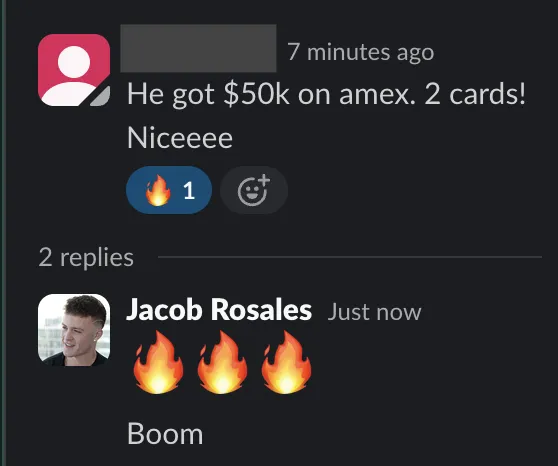Click the "Niceeee" message line
558x466 pixels.
pos(180,138)
